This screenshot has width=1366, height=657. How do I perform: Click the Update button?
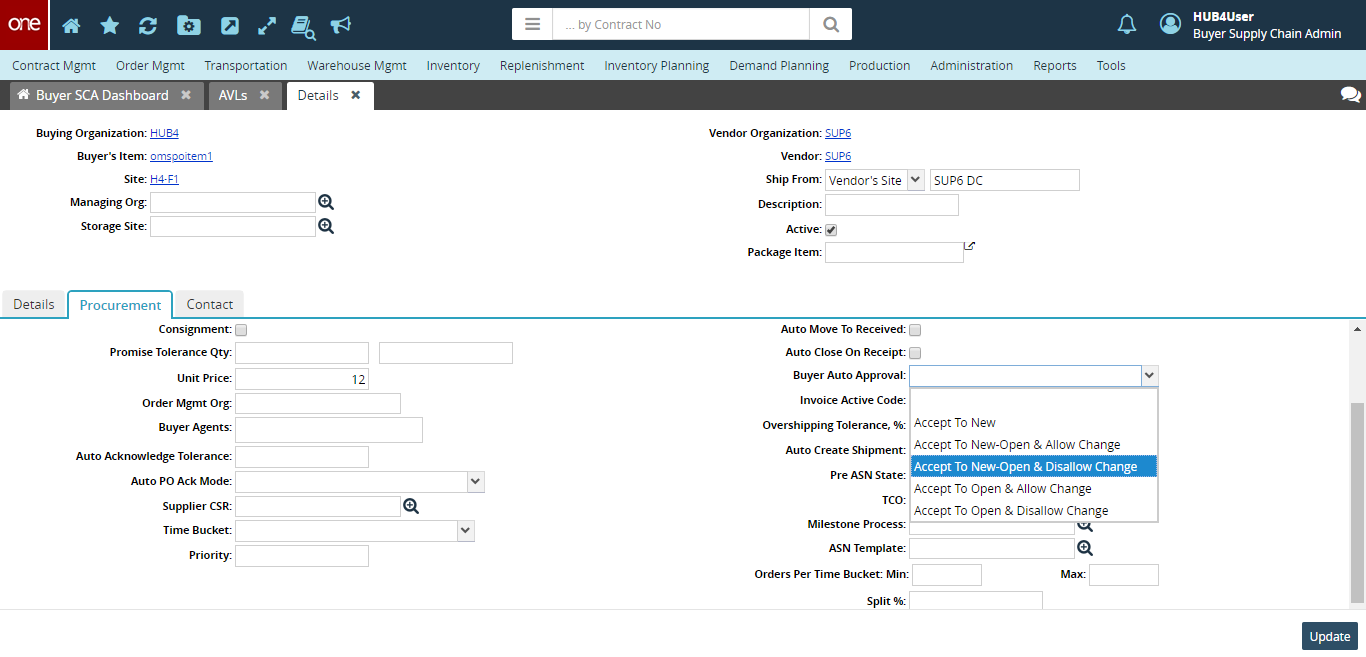pos(1329,636)
